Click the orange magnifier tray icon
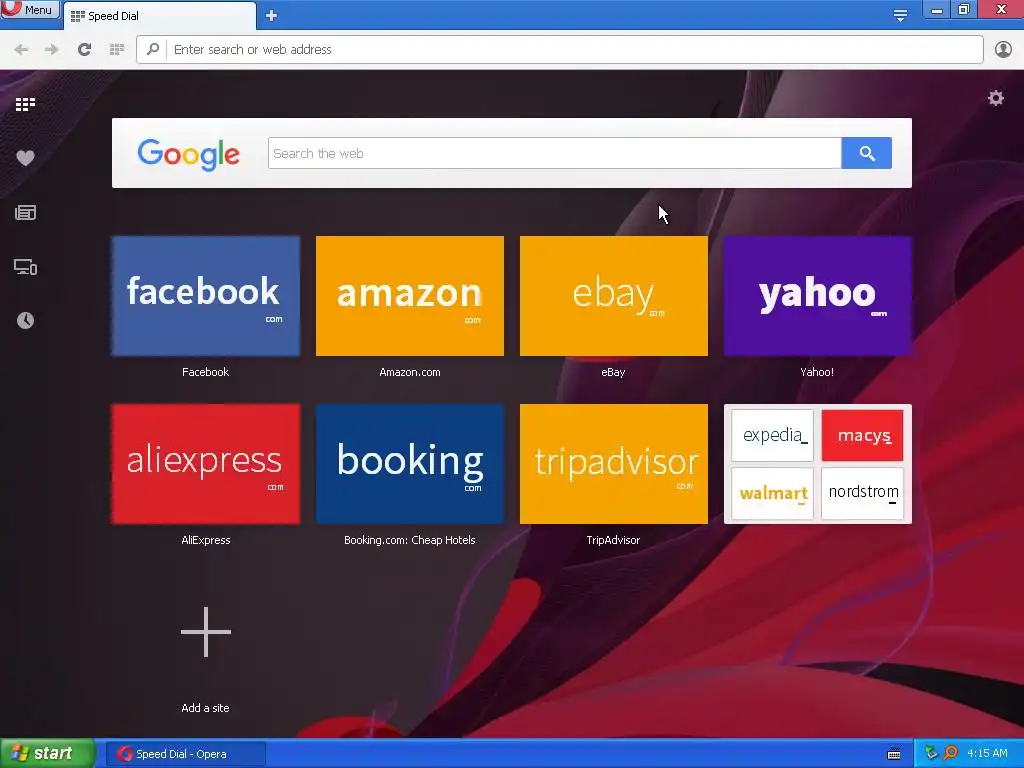The height and width of the screenshot is (768, 1024). click(x=950, y=753)
